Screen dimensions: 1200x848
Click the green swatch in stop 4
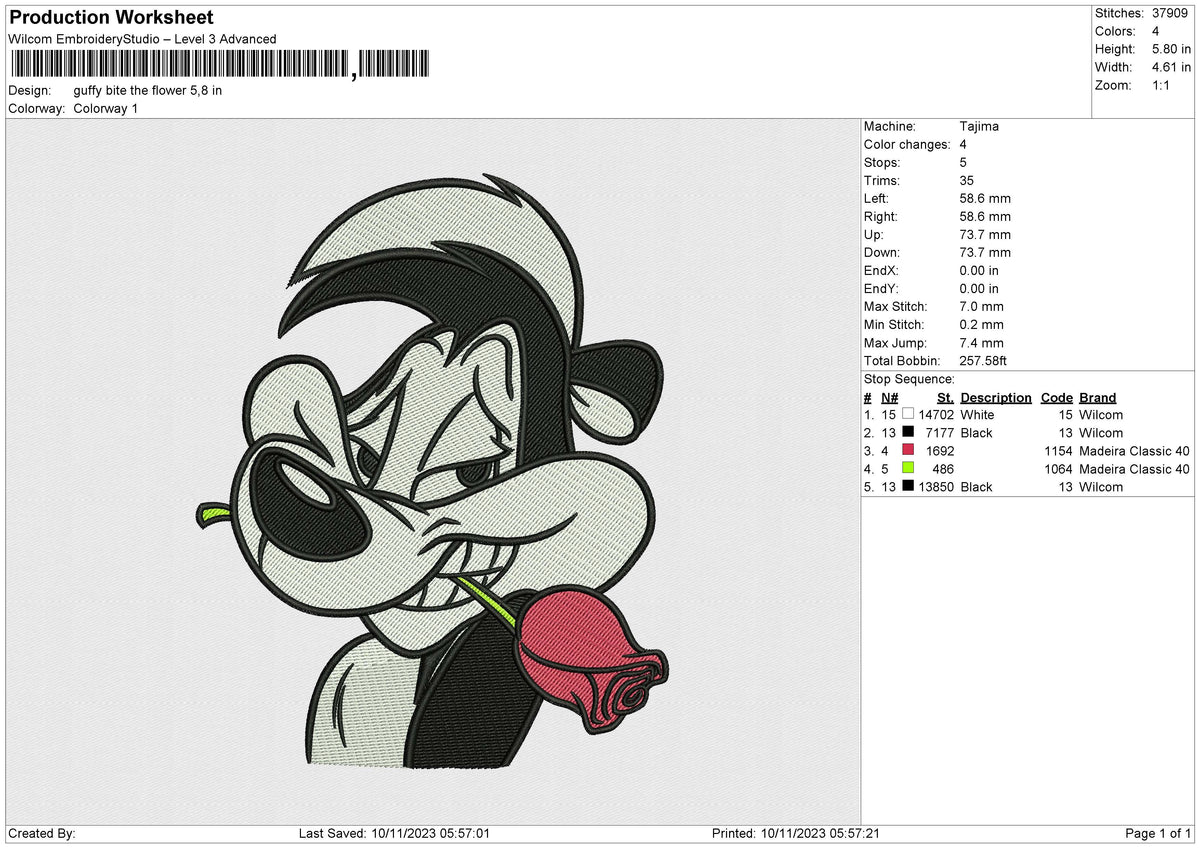point(908,468)
